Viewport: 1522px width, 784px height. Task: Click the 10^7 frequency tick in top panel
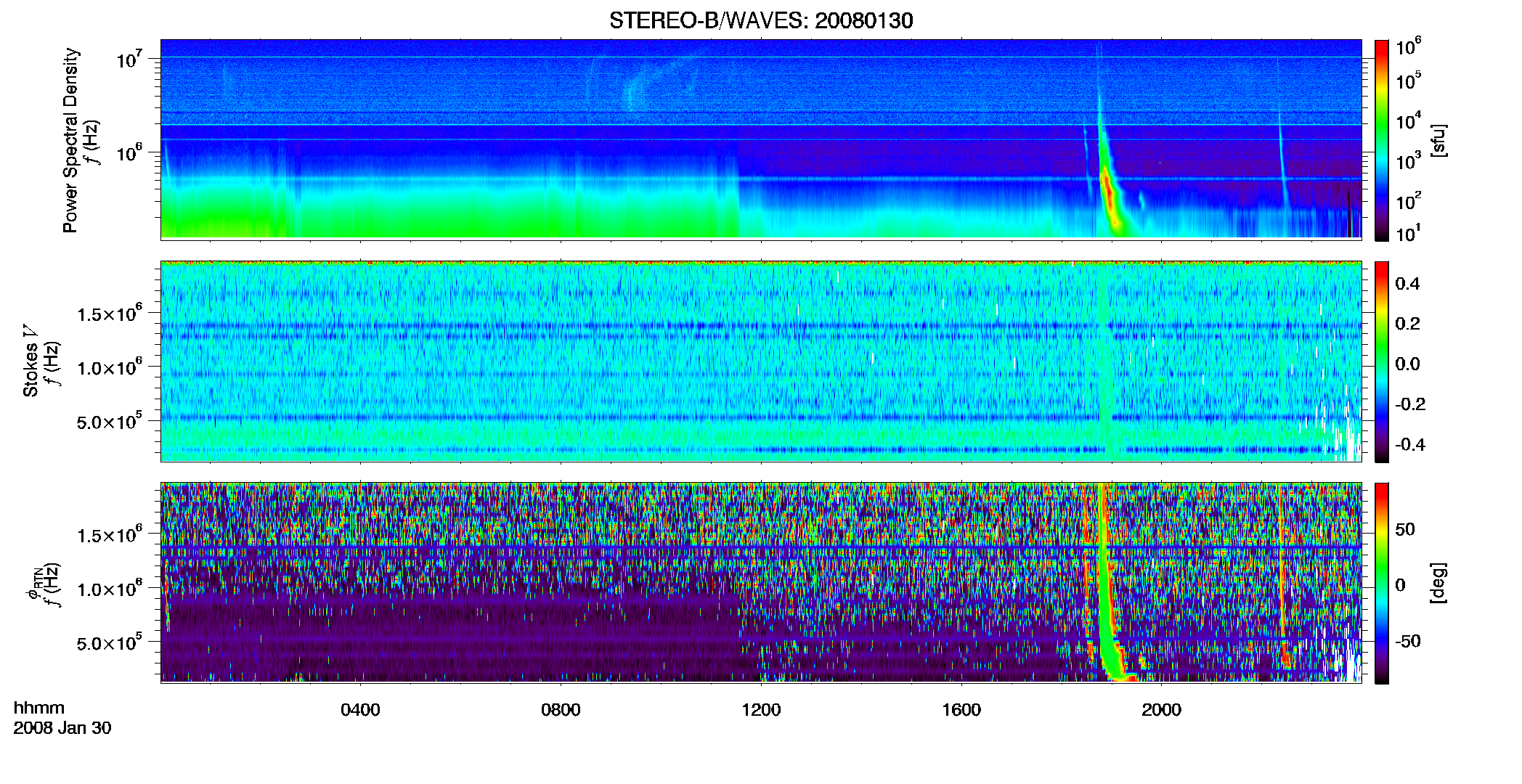(x=129, y=59)
